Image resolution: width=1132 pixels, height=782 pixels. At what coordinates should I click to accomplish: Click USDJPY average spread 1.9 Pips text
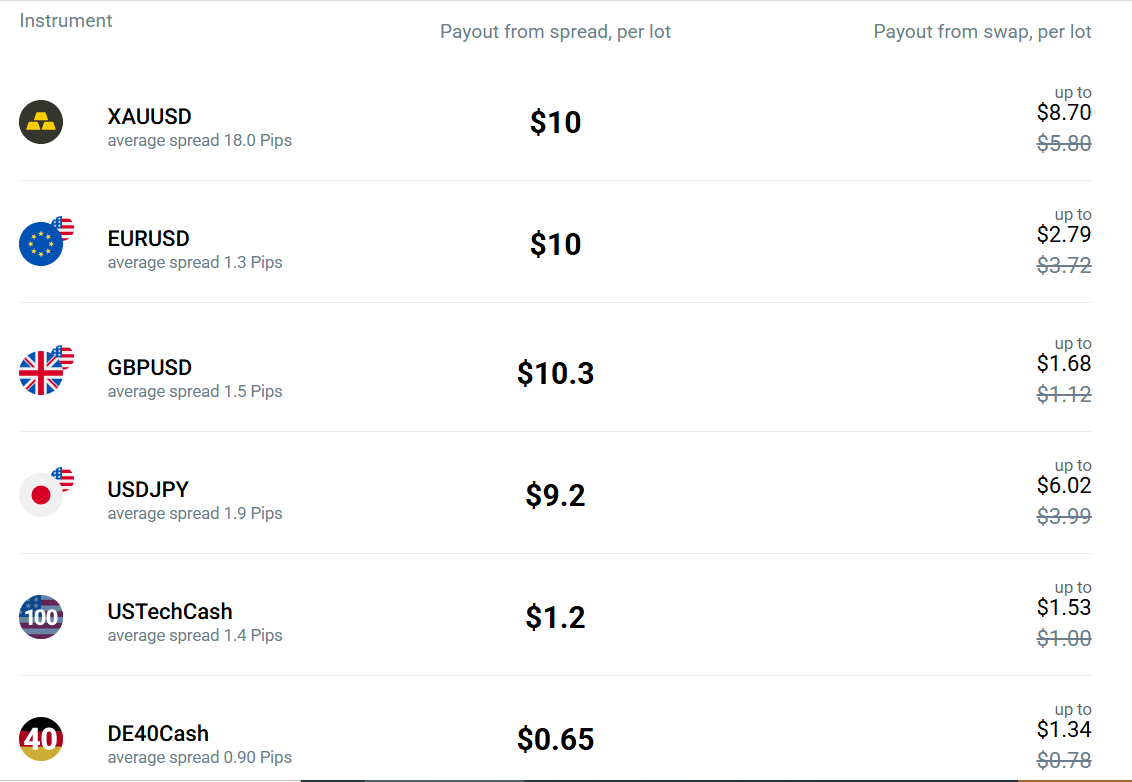[x=195, y=513]
